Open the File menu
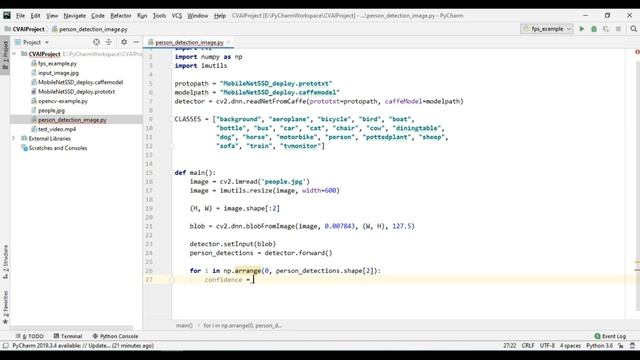 (20, 16)
